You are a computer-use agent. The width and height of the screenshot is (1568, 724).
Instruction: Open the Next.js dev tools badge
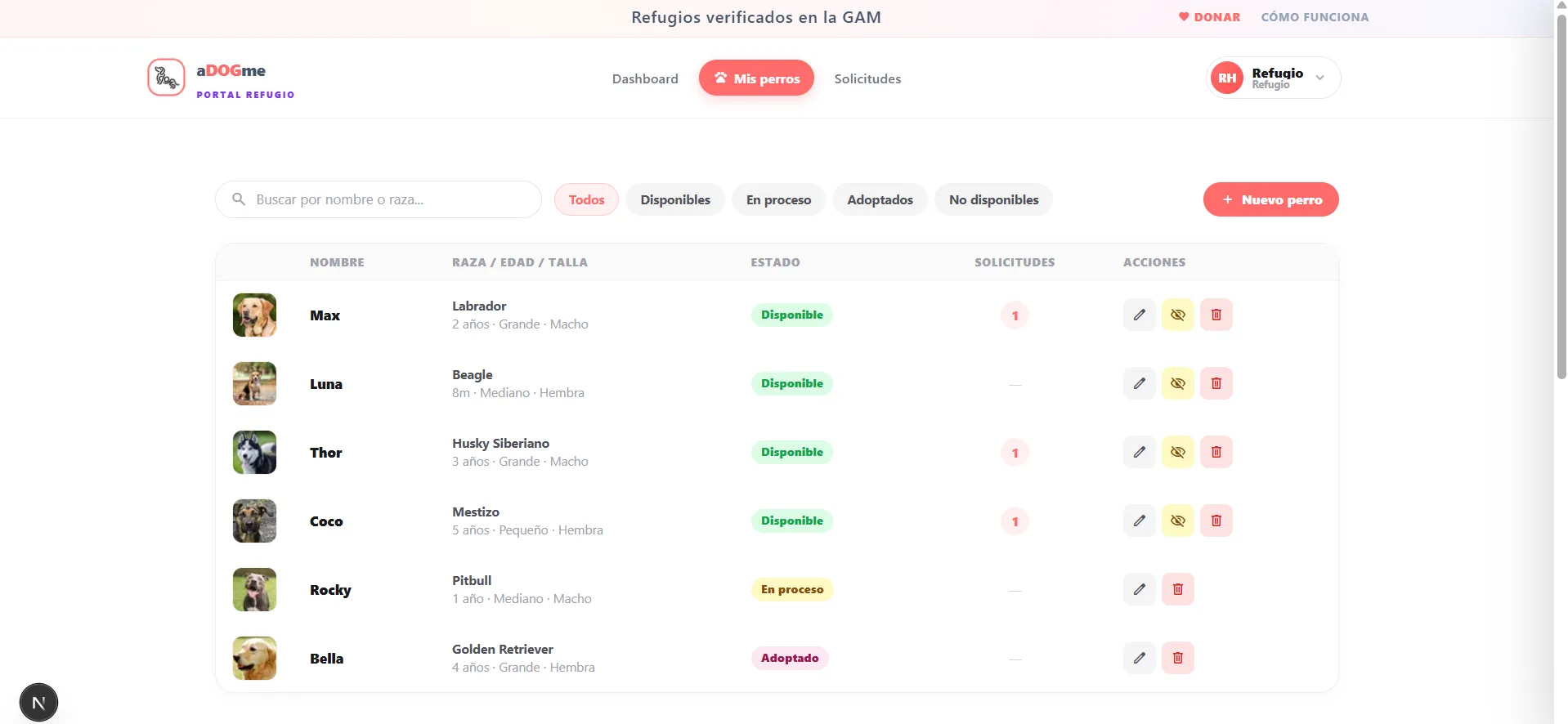[38, 703]
